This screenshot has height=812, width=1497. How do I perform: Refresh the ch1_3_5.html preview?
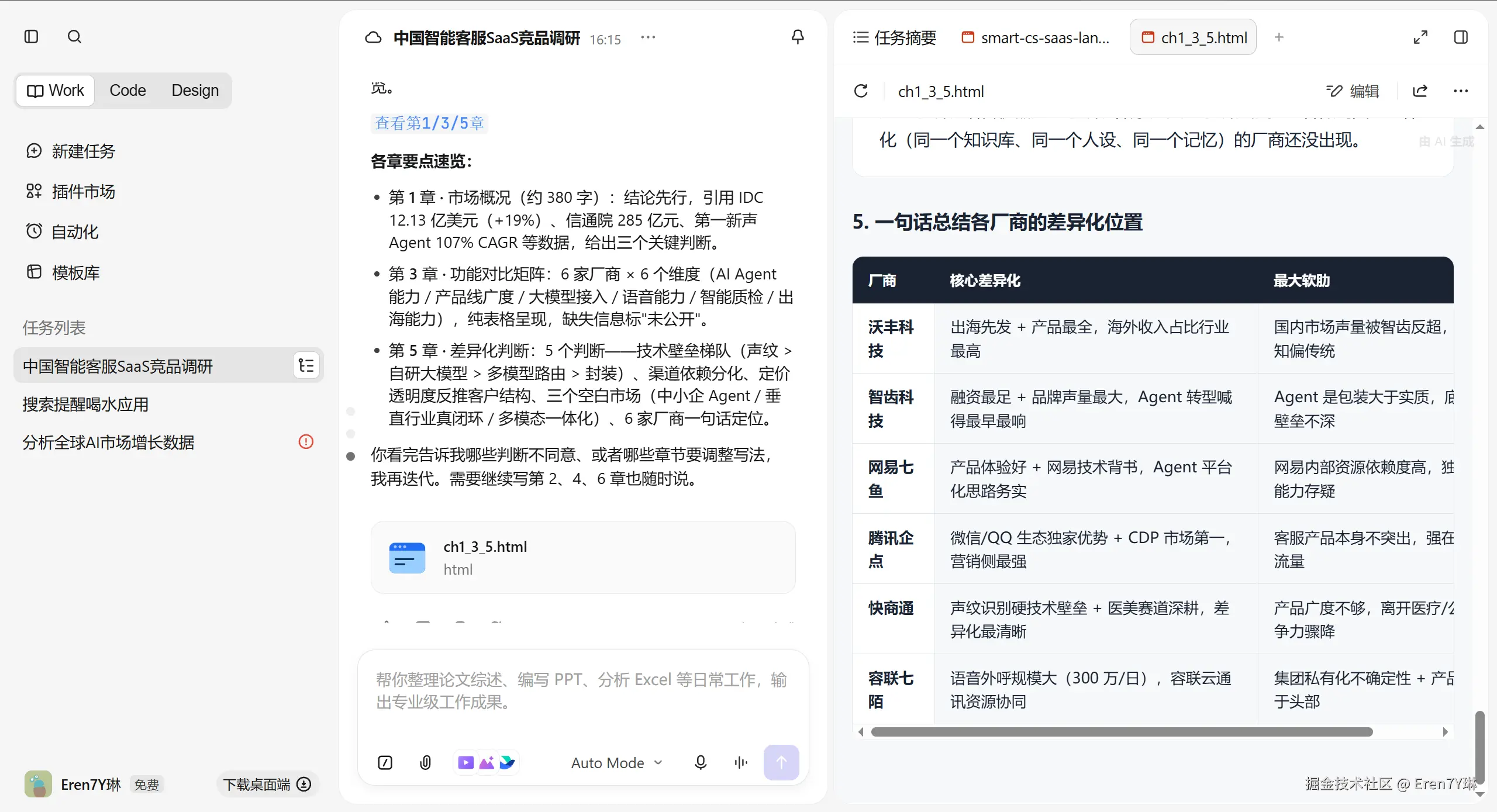pos(861,91)
